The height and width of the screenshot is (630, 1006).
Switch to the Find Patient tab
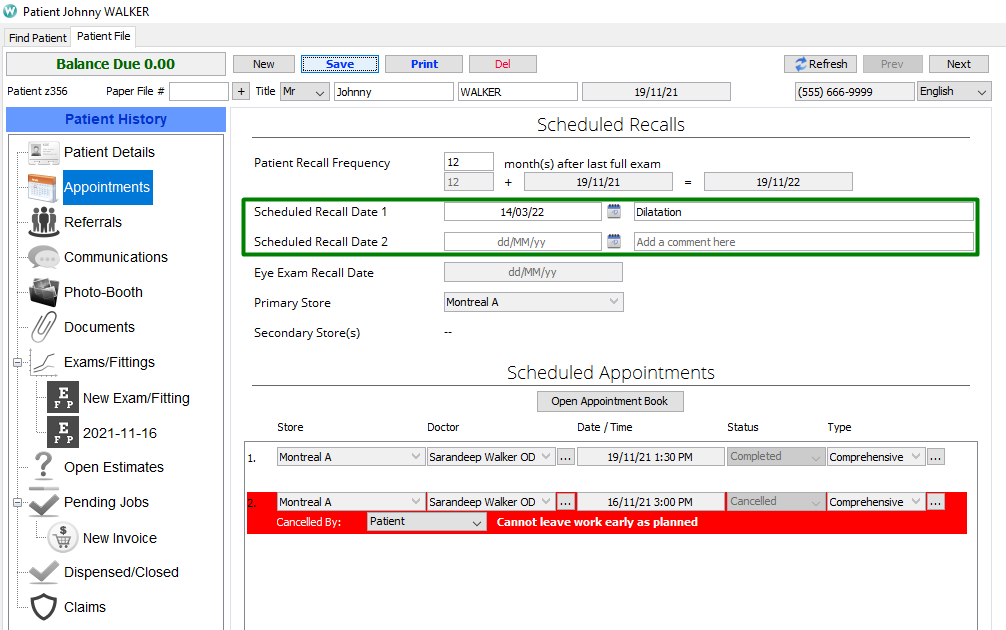click(x=38, y=38)
